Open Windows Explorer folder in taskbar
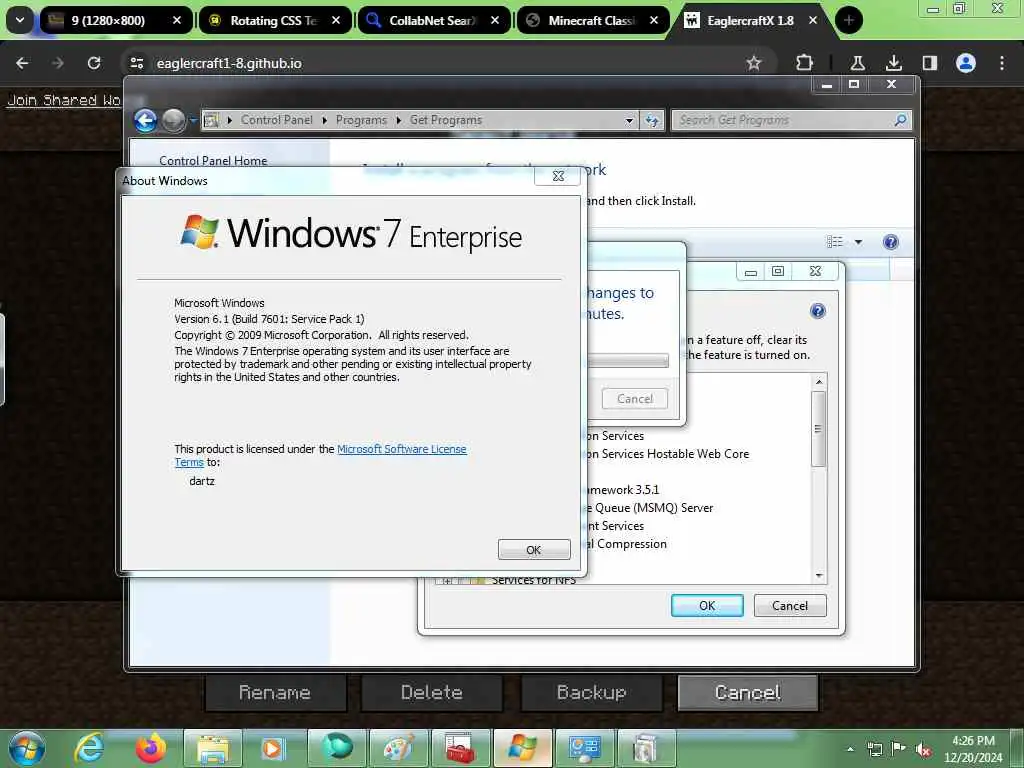 (213, 748)
